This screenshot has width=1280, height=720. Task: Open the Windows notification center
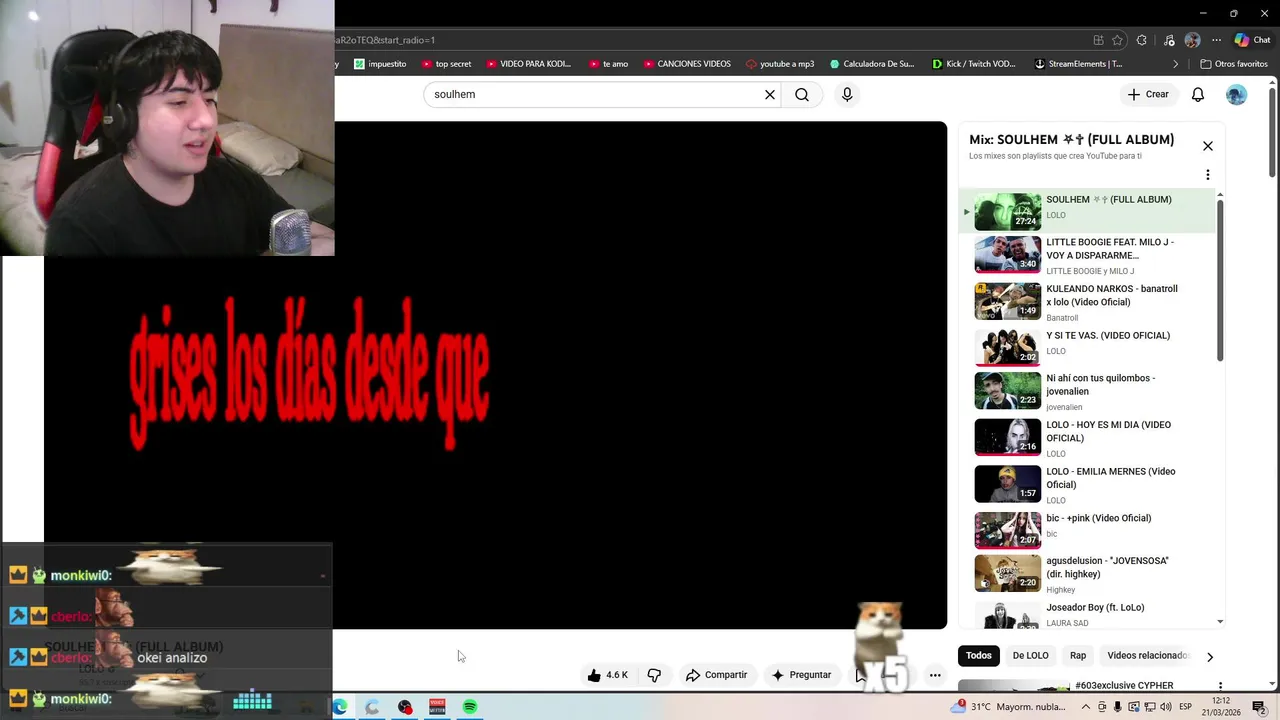(x=1260, y=707)
